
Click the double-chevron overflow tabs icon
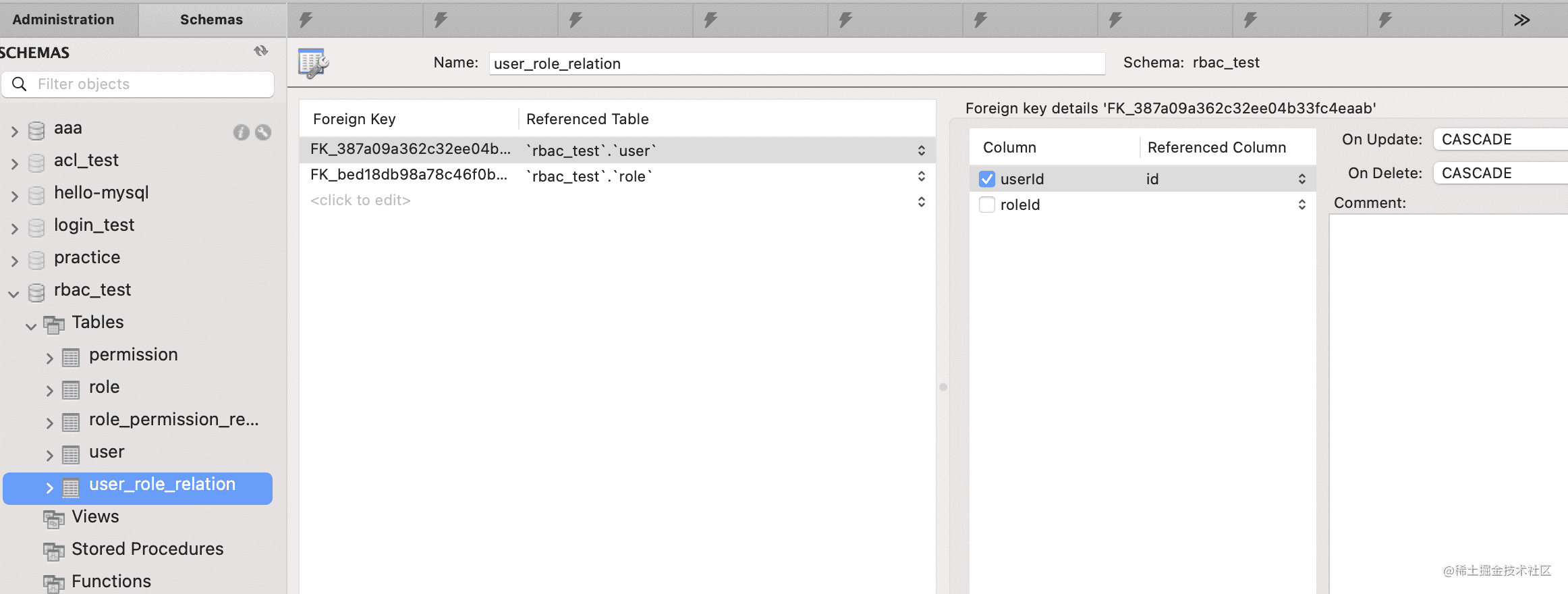coord(1521,20)
